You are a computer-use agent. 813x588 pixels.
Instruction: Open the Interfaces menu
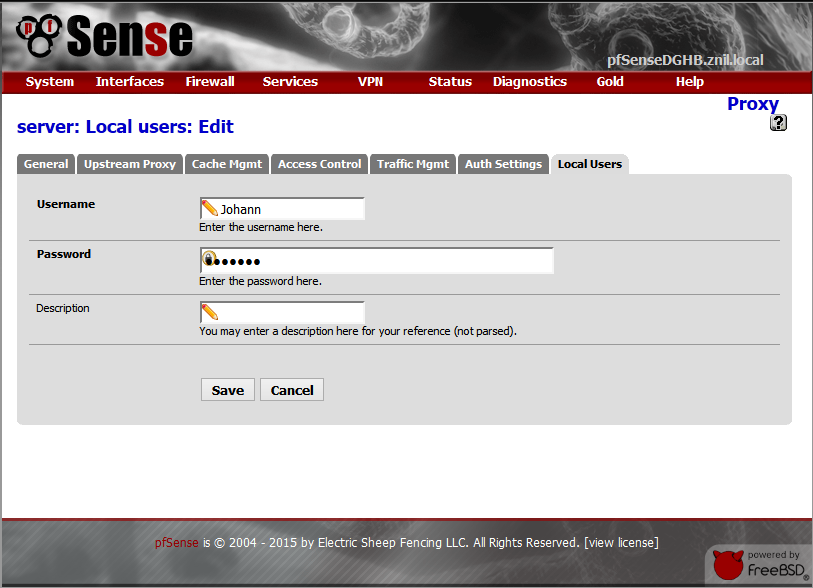coord(130,82)
